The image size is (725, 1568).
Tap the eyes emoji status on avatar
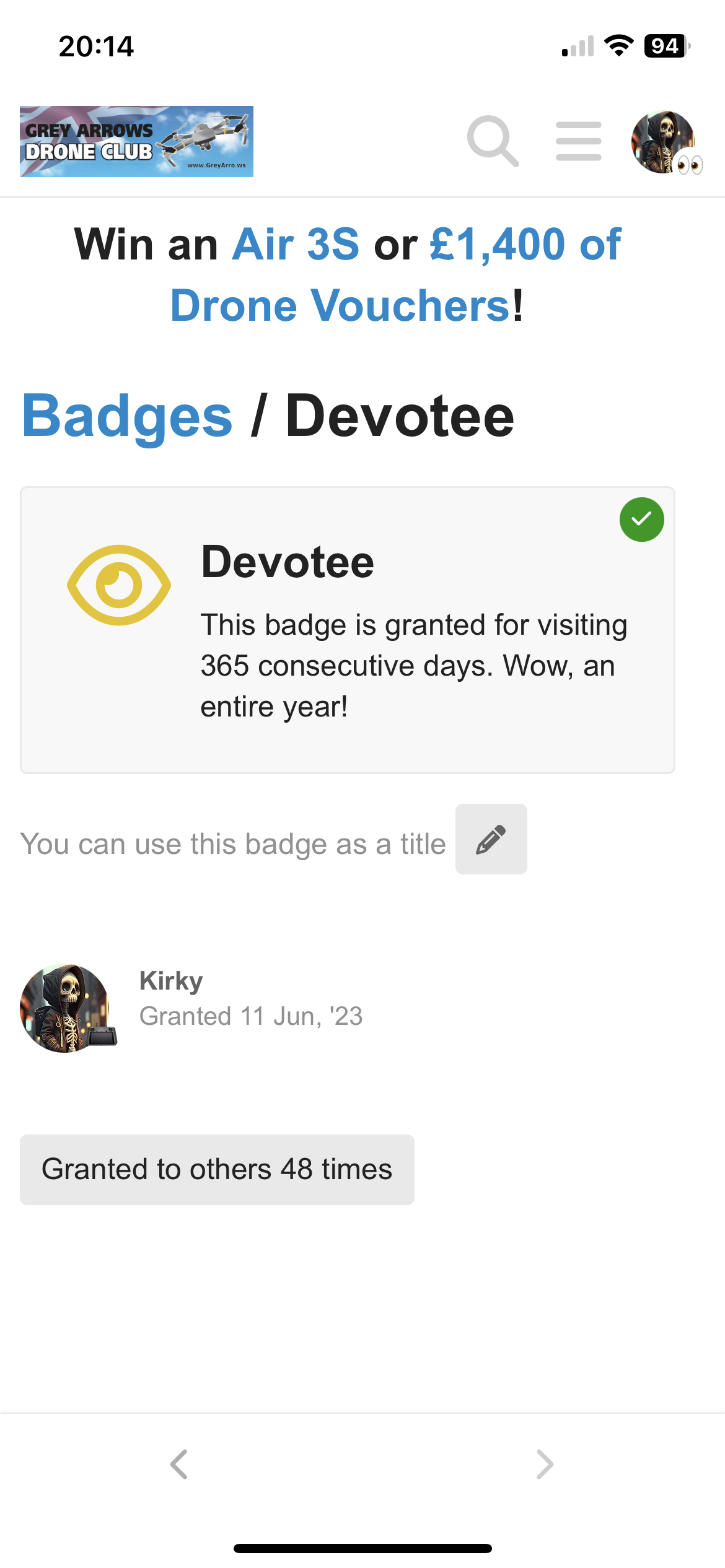[690, 164]
